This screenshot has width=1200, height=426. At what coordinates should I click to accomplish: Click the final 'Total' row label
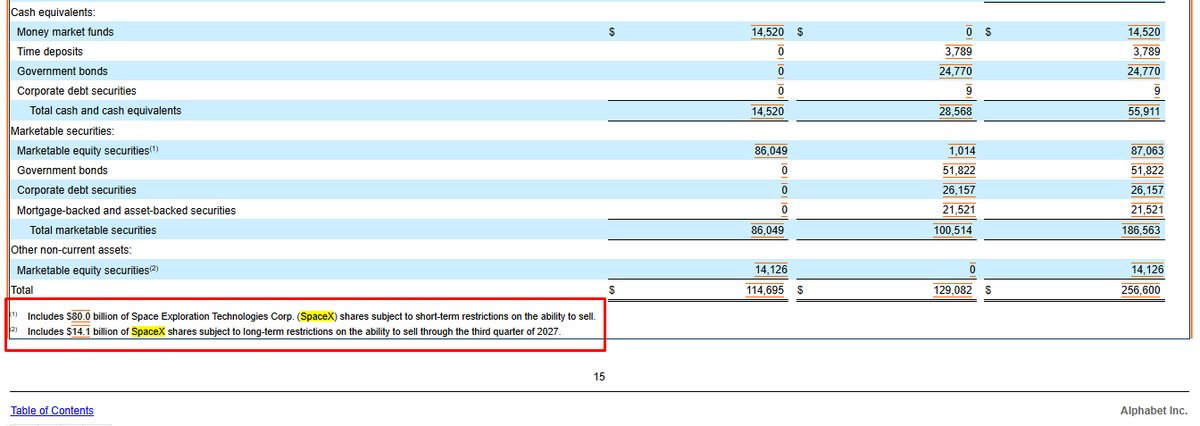(22, 289)
